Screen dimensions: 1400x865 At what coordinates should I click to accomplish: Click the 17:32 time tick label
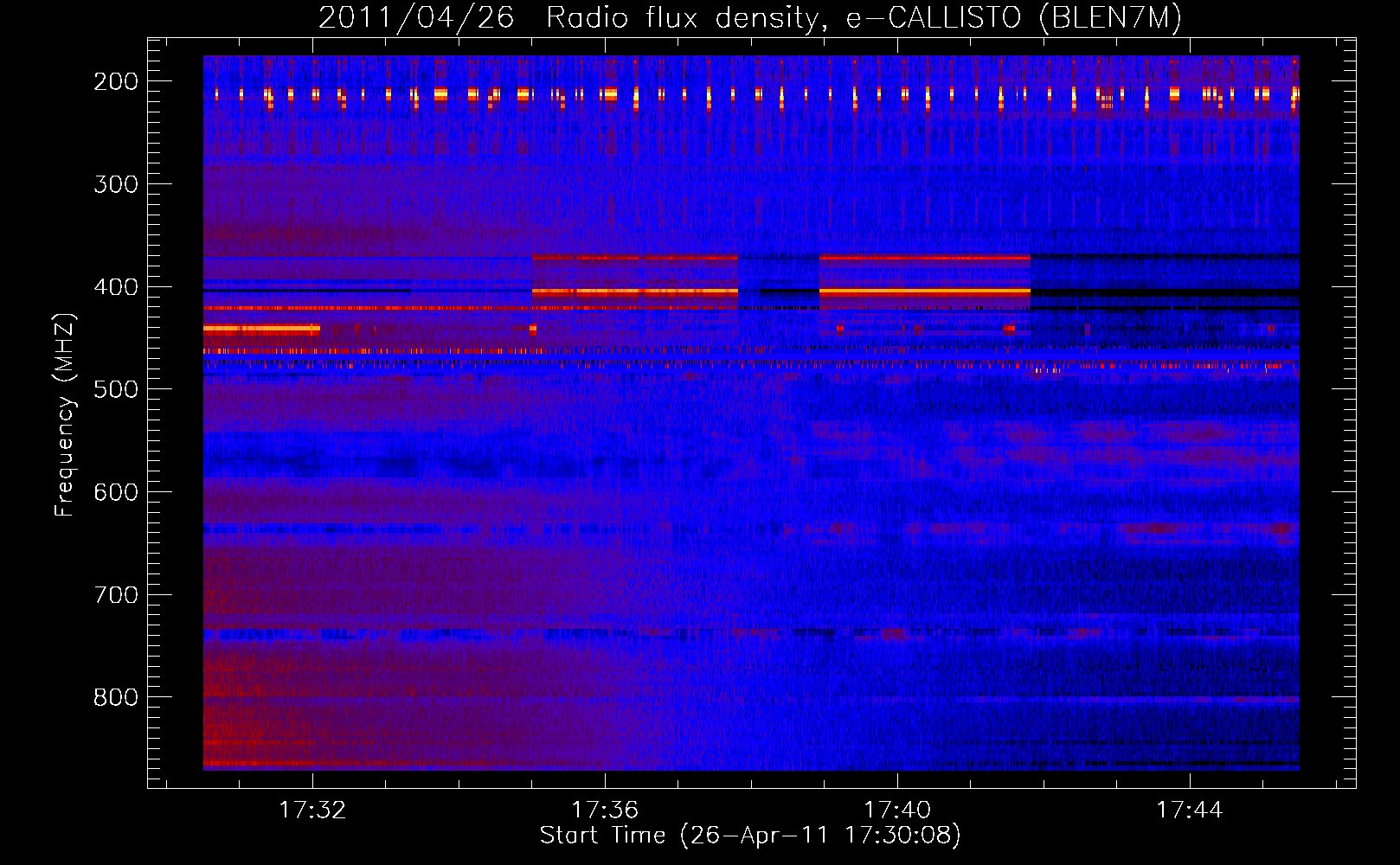click(312, 810)
